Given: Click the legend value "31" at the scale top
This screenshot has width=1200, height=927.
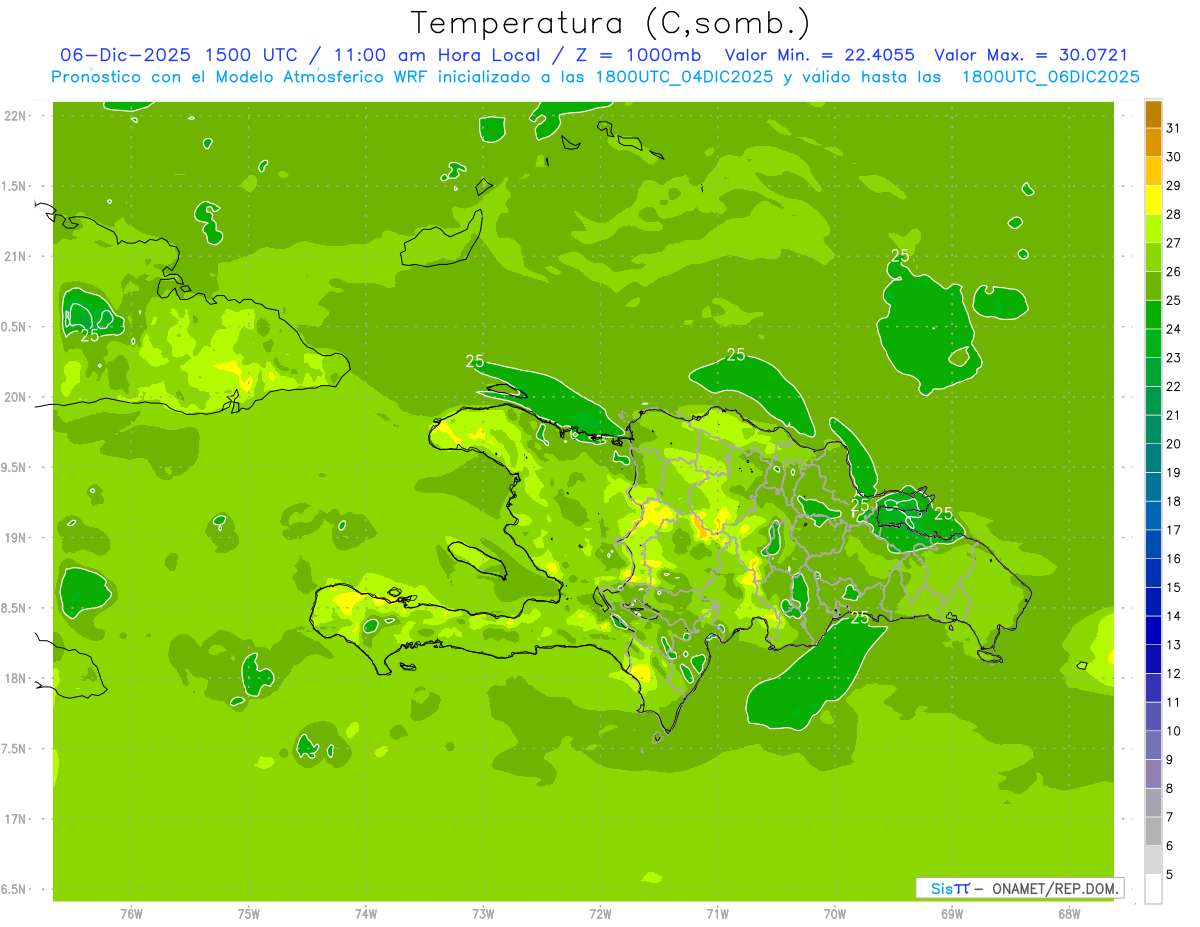Looking at the screenshot, I should (1174, 128).
